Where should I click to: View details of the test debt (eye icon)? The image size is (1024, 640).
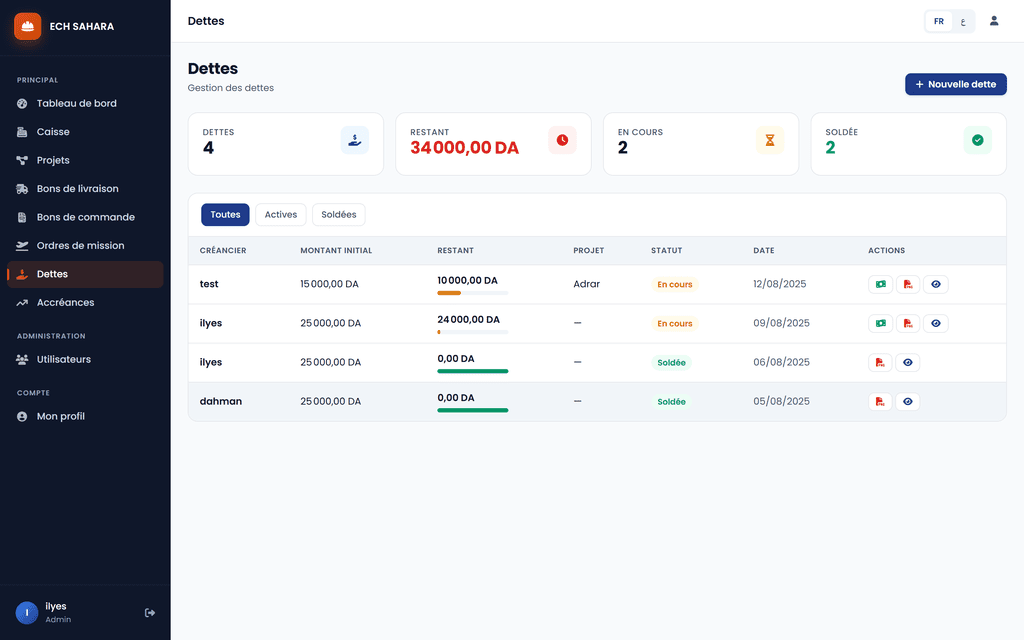pos(936,284)
